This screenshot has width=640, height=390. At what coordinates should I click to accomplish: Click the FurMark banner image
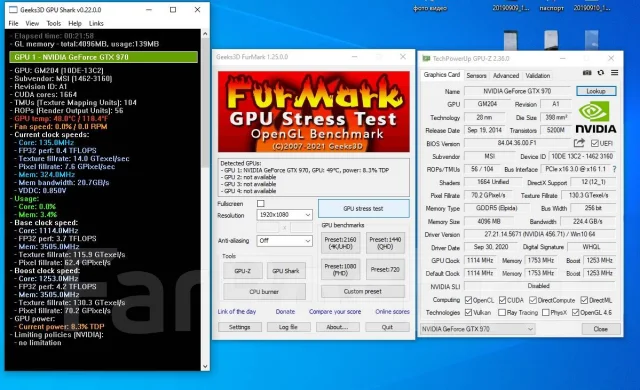[313, 112]
